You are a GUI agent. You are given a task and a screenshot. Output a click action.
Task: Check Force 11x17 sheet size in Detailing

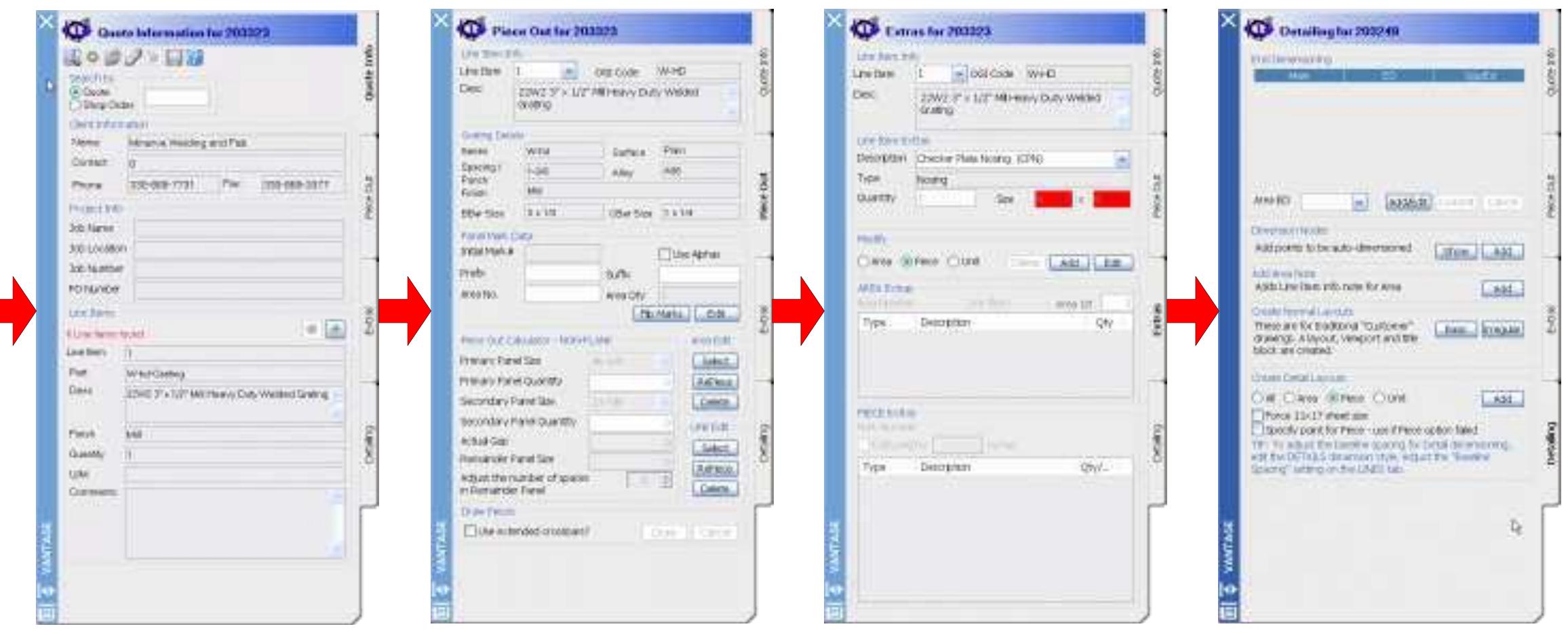click(x=1257, y=415)
